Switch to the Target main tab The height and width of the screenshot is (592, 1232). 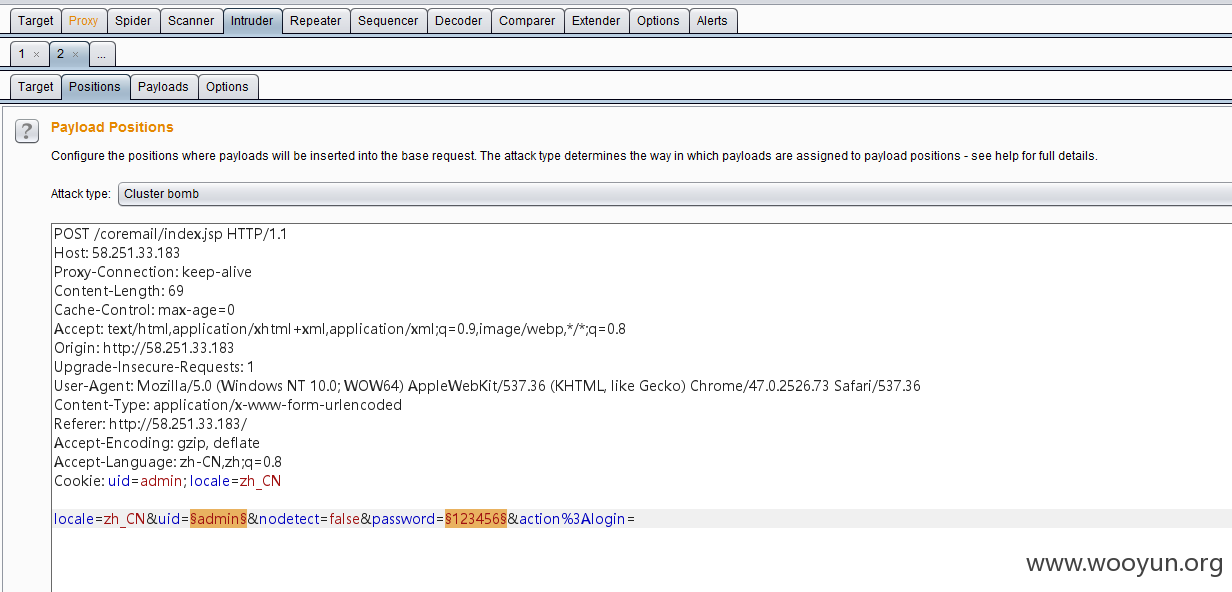pos(36,21)
